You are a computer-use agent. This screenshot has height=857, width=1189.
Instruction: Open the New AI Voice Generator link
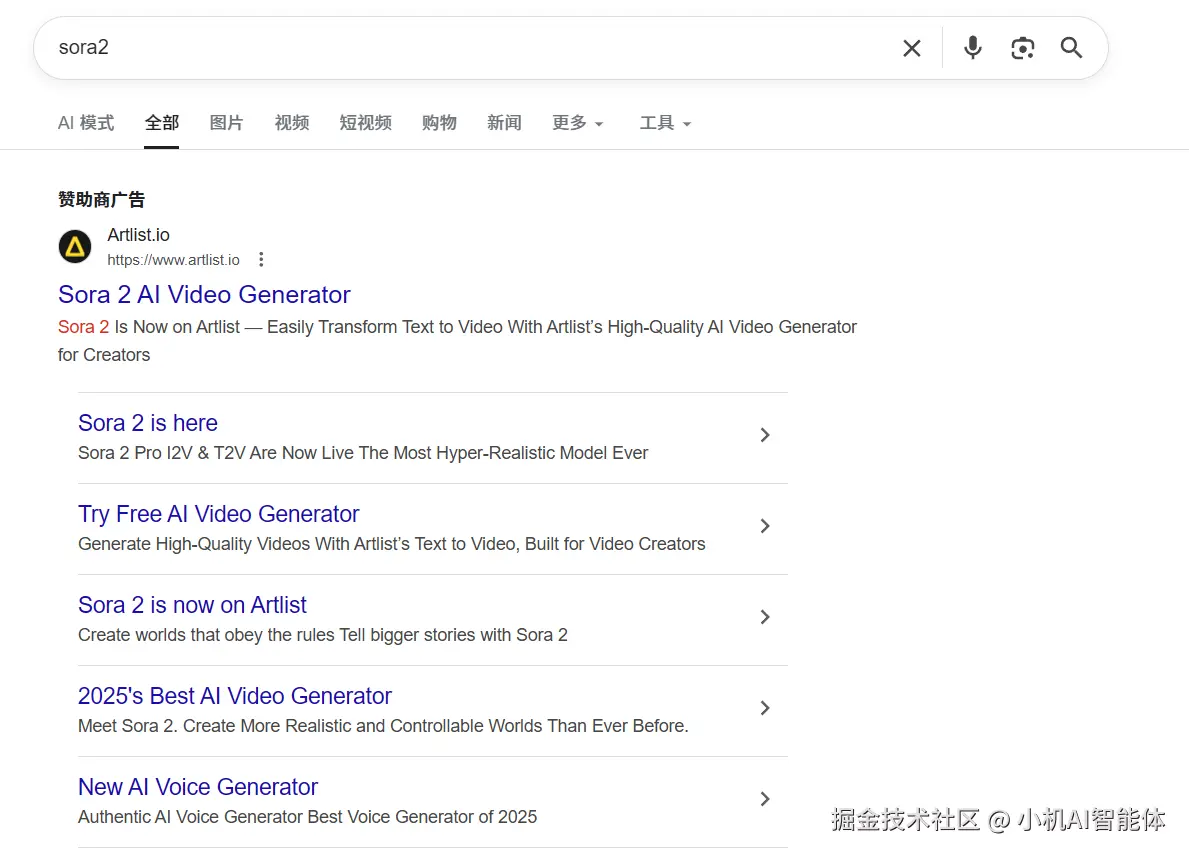click(x=198, y=786)
